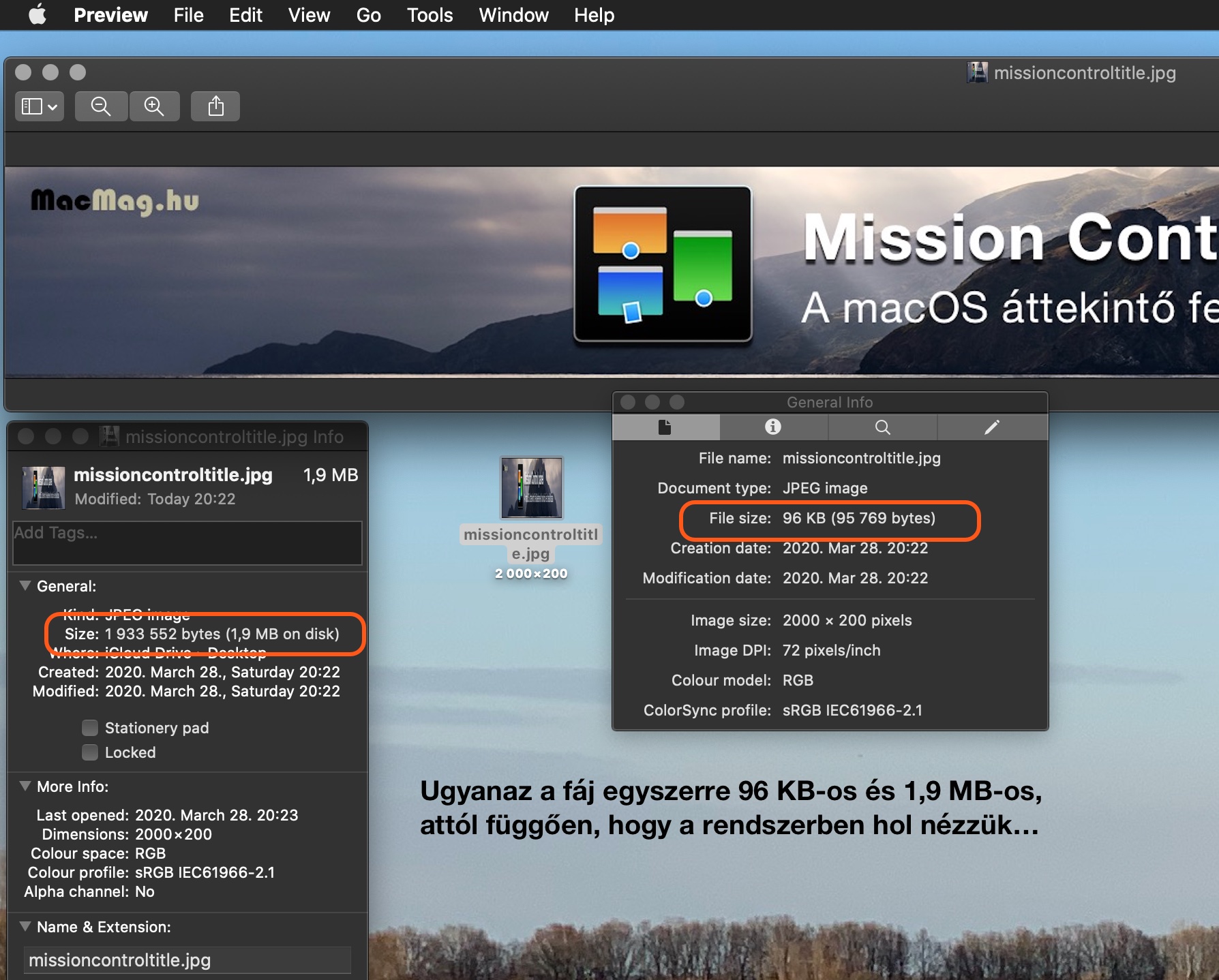Image resolution: width=1219 pixels, height=980 pixels.
Task: Switch to the Keywords magnifier inspector tab
Action: [x=883, y=427]
